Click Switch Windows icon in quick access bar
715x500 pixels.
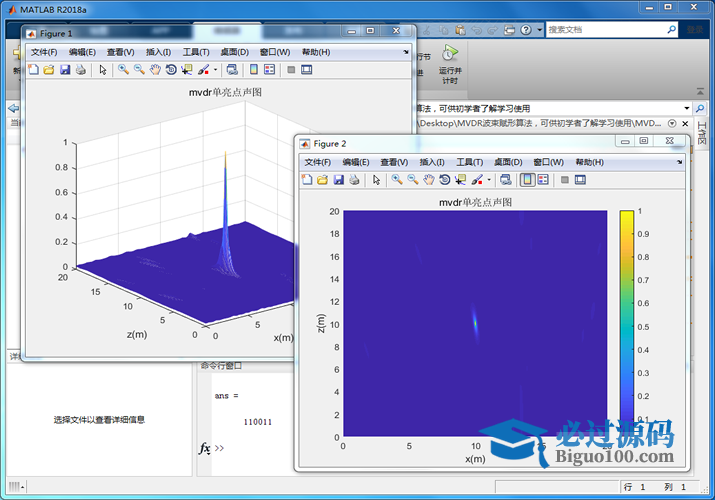pyautogui.click(x=509, y=30)
